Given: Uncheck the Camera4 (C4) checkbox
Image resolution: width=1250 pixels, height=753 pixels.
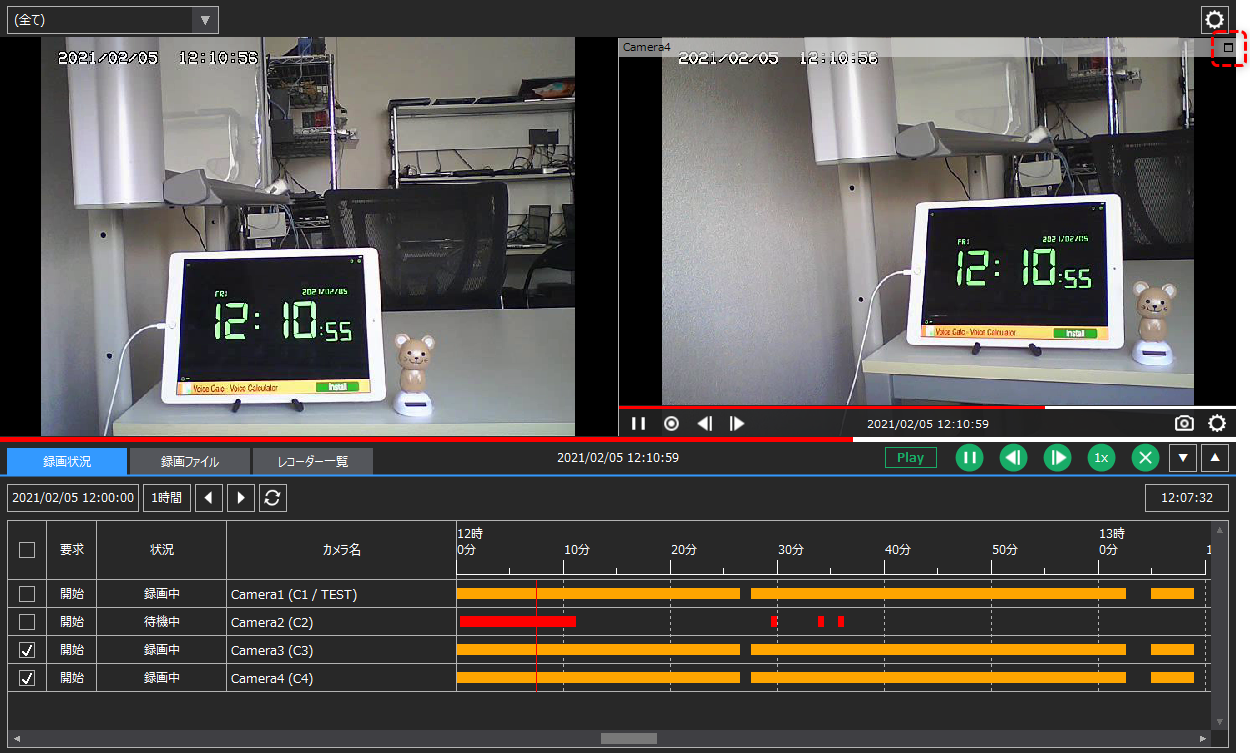Looking at the screenshot, I should pos(26,678).
